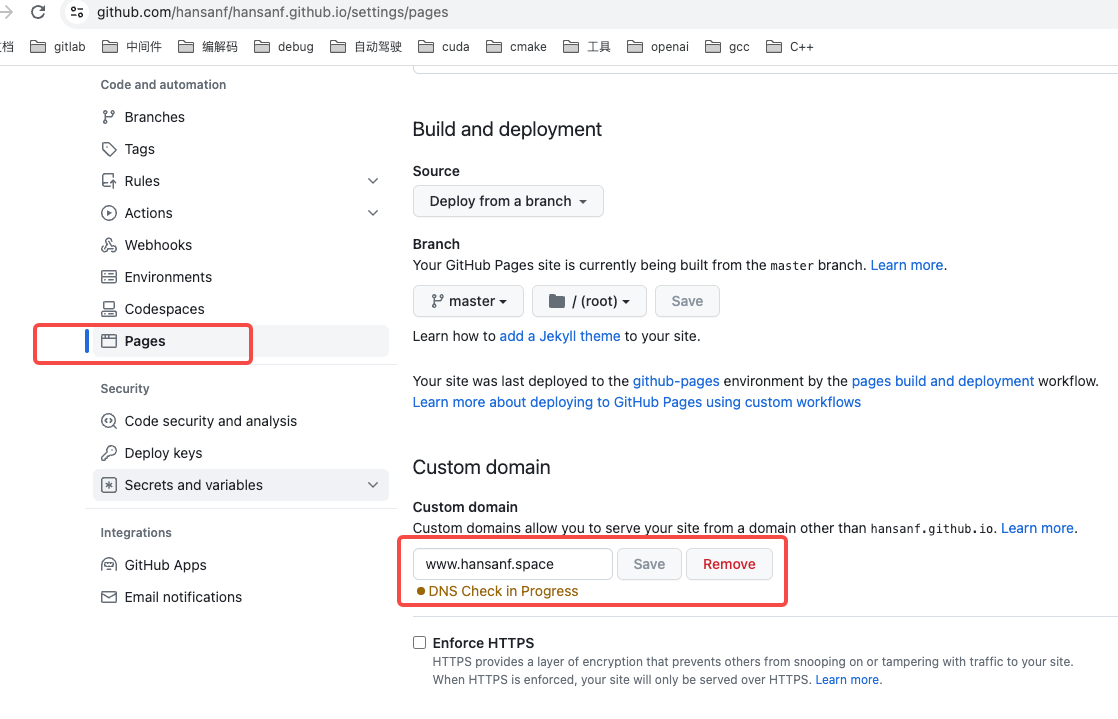
Task: Open the master branch dropdown
Action: (x=468, y=301)
